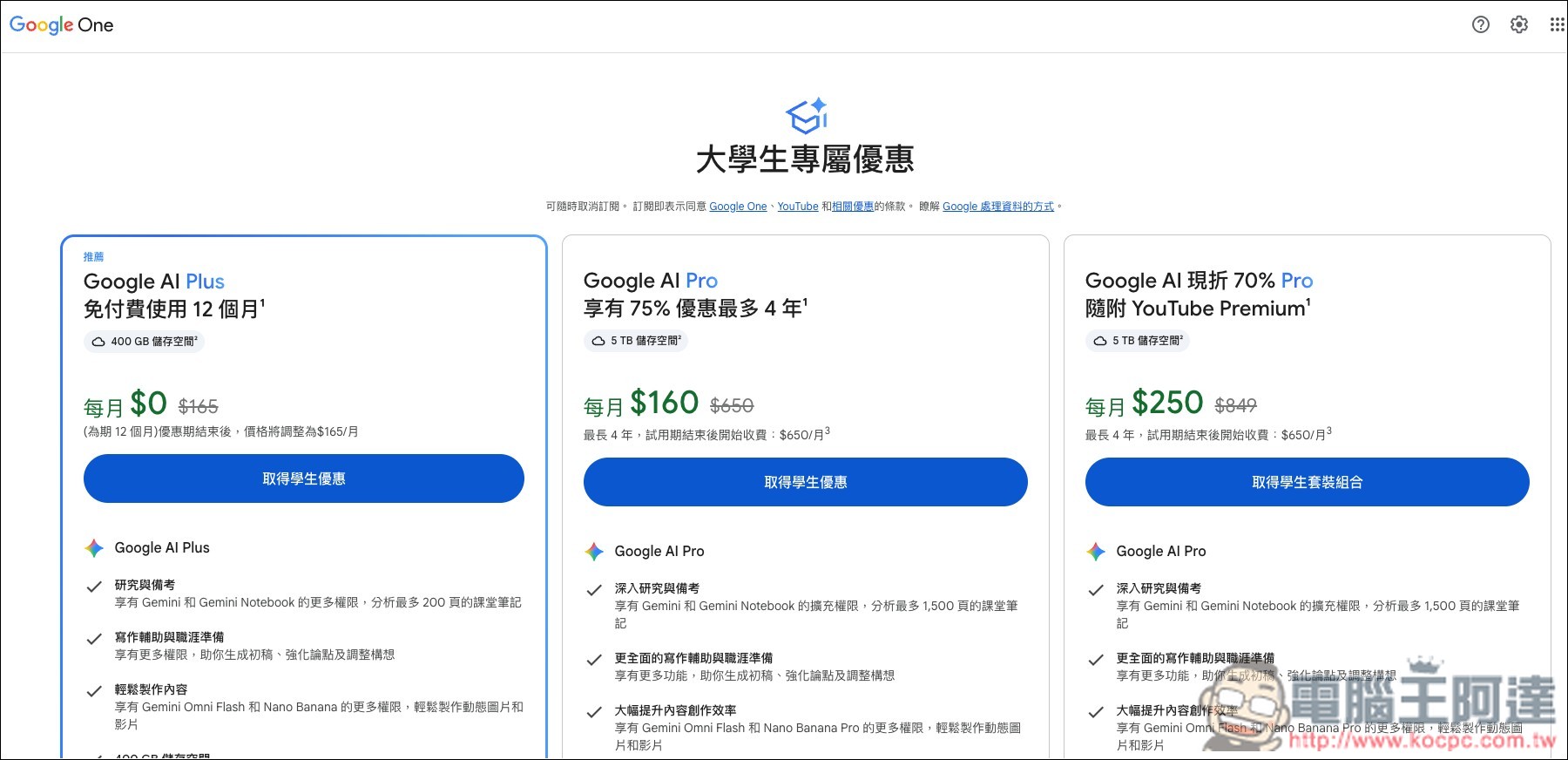Viewport: 1568px width, 760px height.
Task: Click 取得學生套裝組合 button
Action: (1308, 482)
